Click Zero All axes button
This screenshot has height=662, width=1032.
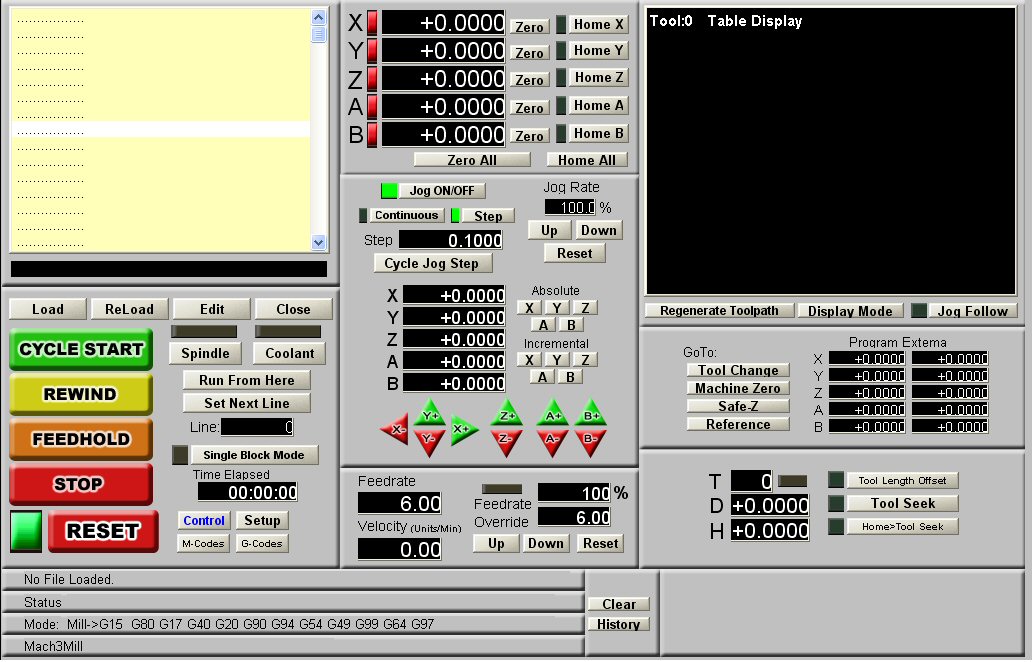coord(472,160)
